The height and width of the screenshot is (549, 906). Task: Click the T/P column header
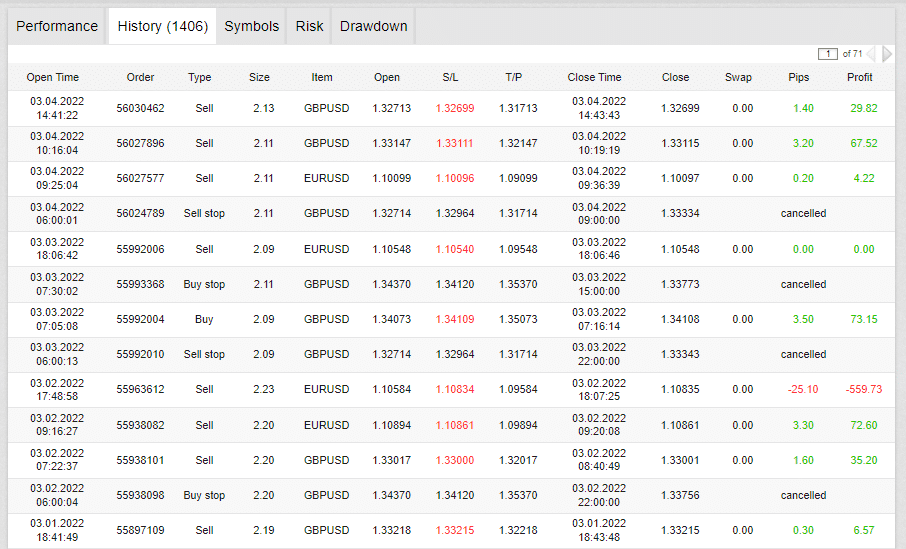coord(514,77)
